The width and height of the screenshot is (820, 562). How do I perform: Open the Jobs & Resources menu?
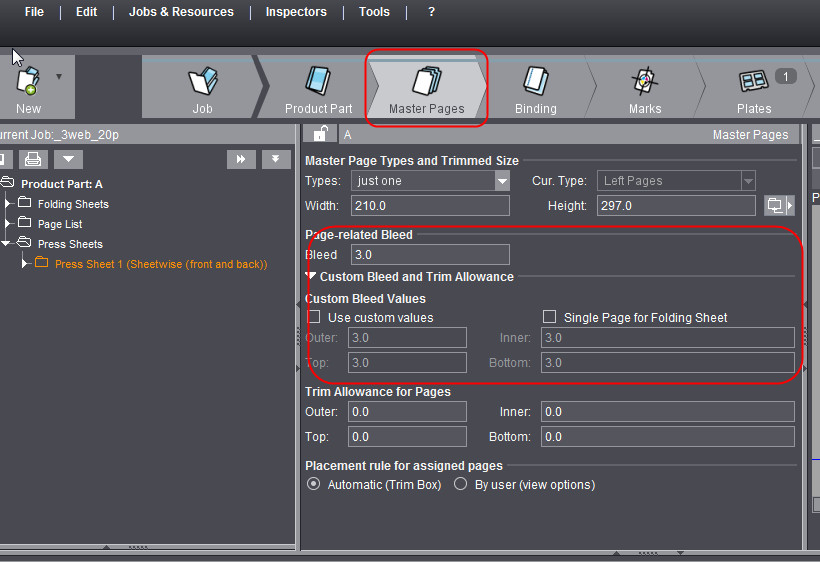tap(181, 12)
